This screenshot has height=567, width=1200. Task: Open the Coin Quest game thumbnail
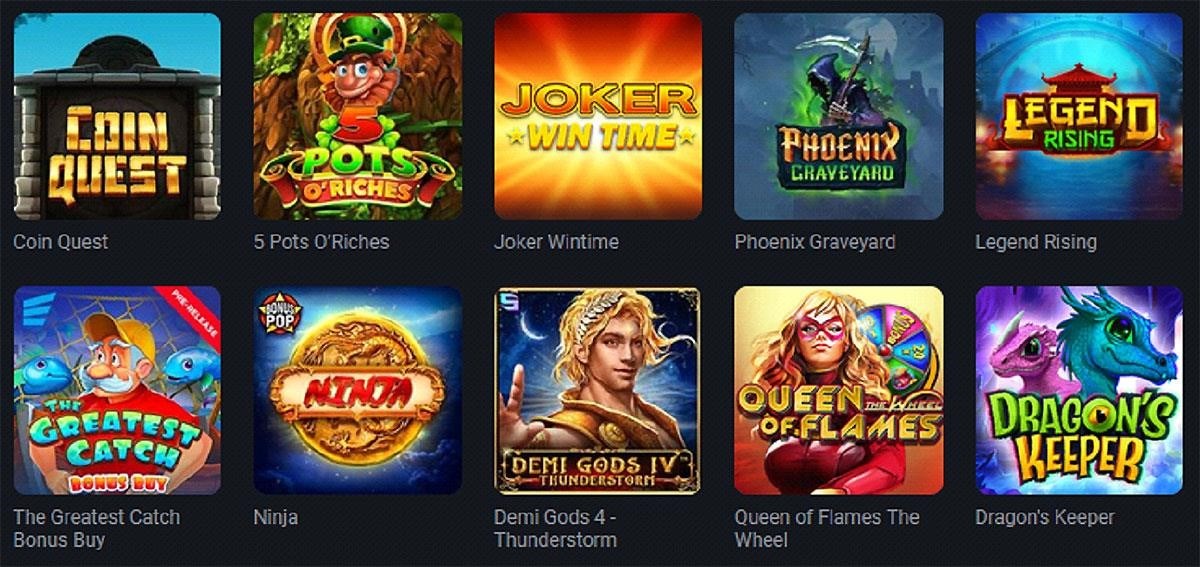click(117, 116)
